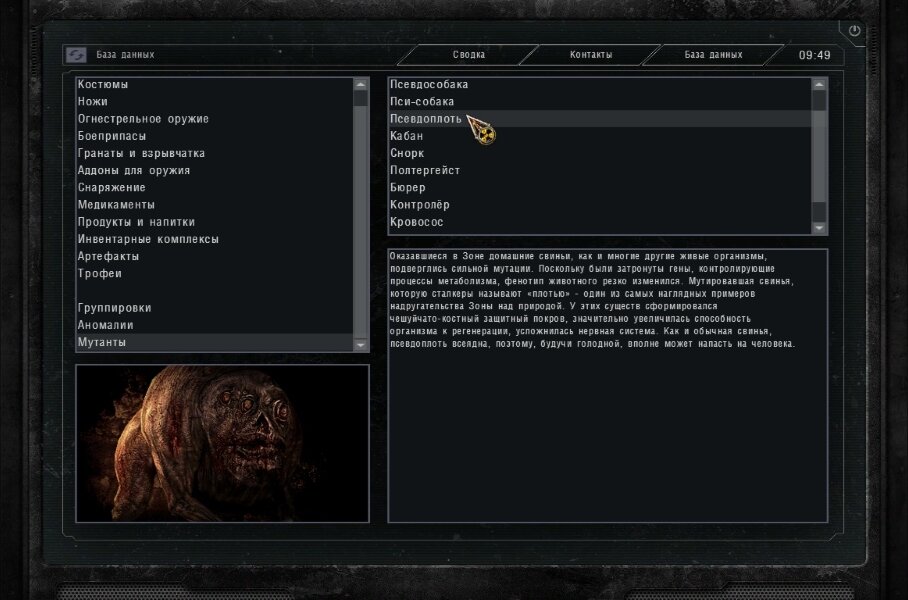
Task: Click the База данных window title
Action: 125,54
